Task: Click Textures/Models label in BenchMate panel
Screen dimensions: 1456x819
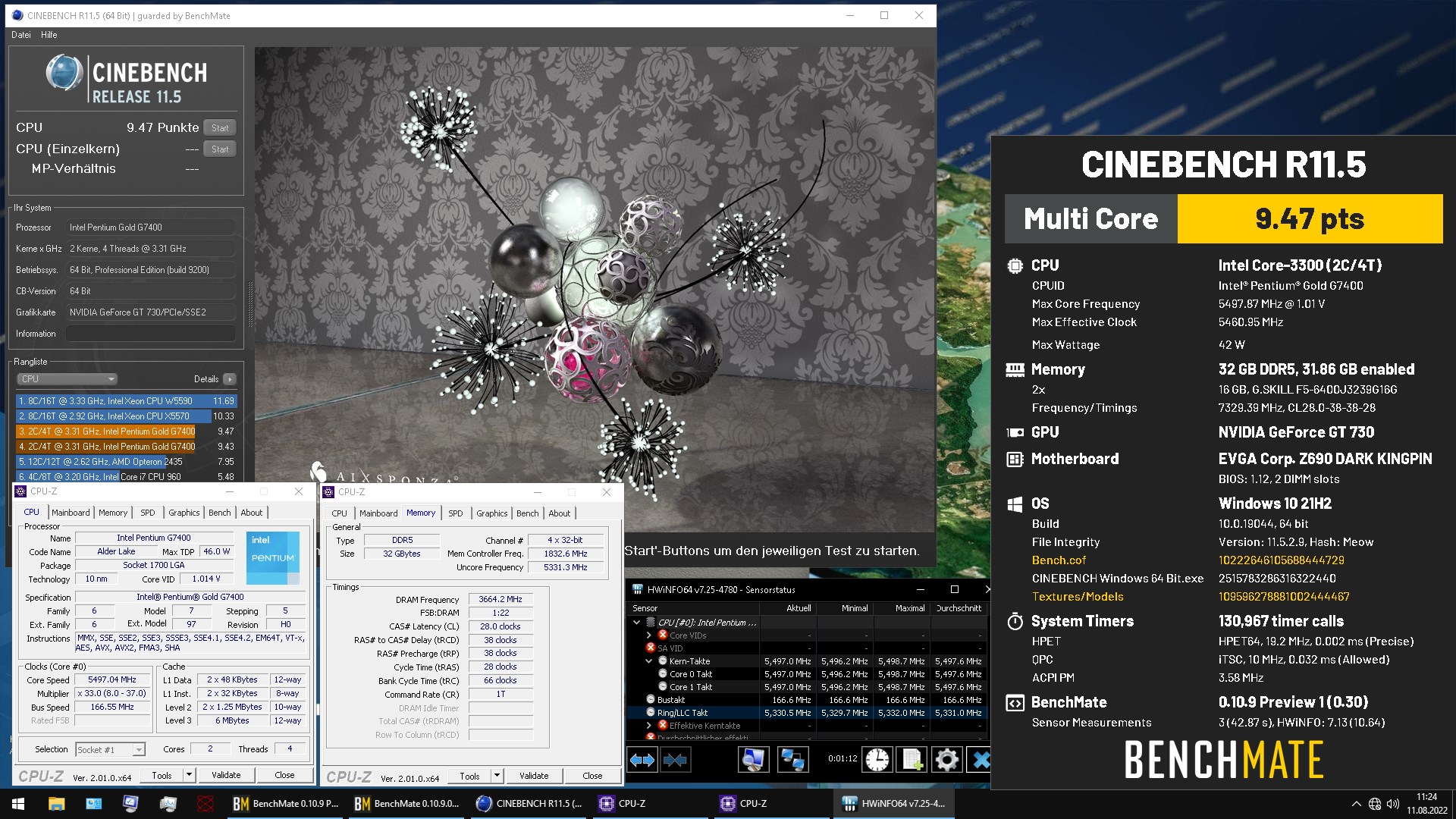Action: click(1078, 597)
